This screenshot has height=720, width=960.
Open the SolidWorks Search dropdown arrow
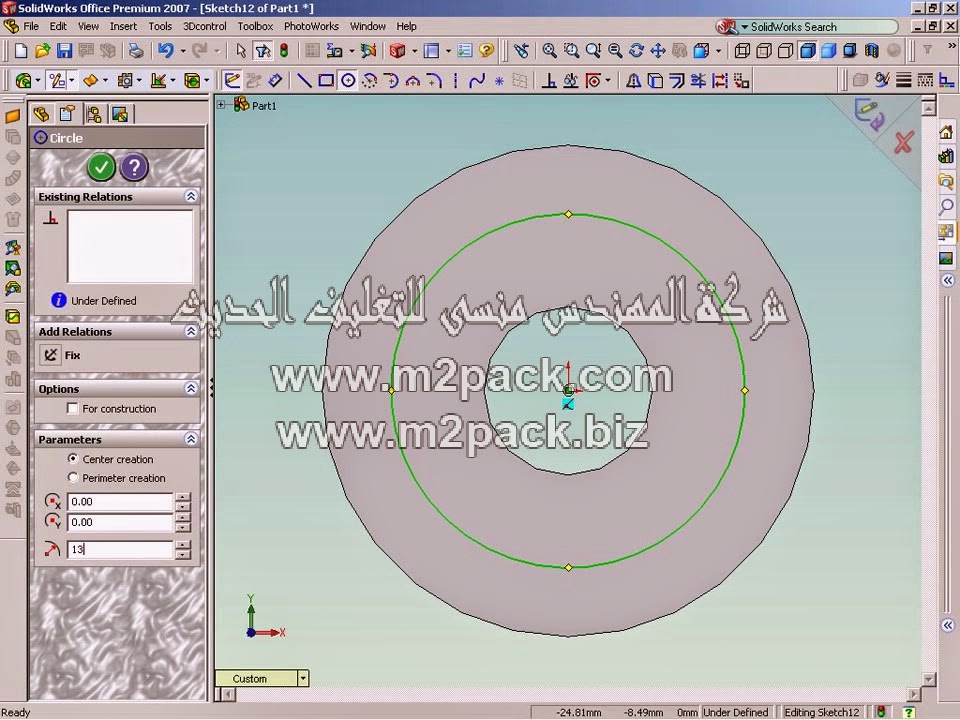pos(744,27)
